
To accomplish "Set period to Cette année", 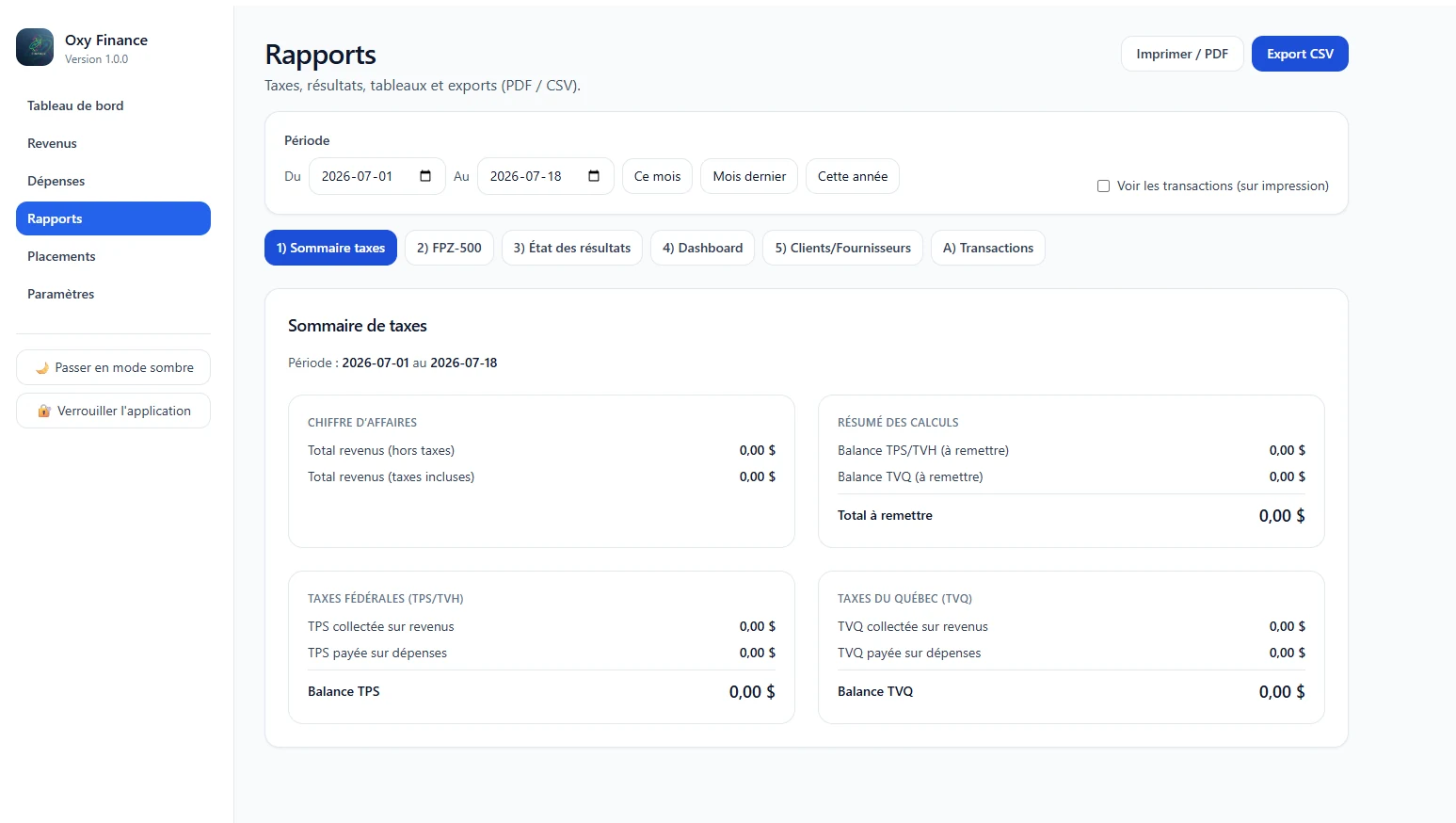I will coord(853,176).
